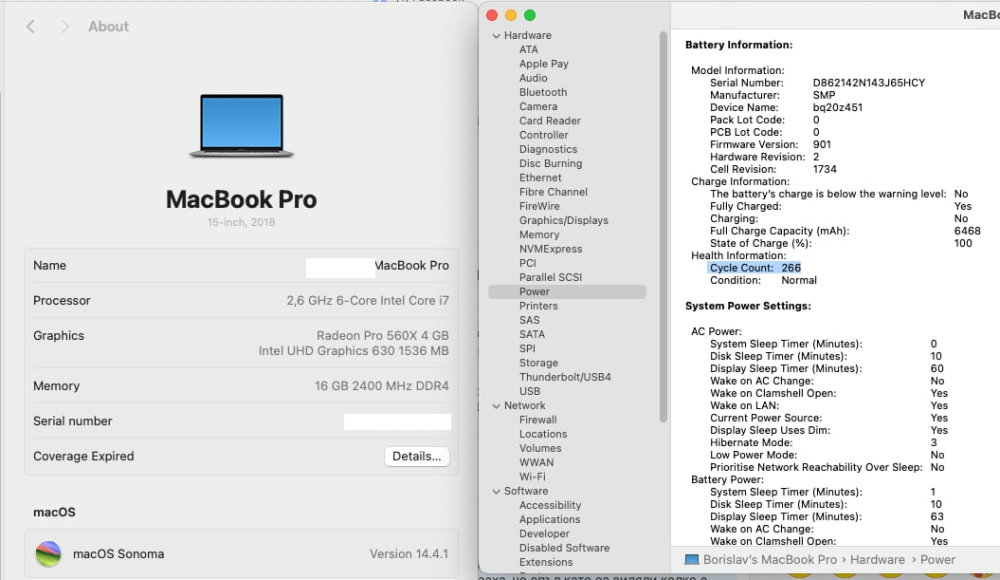Click the green zoom window button
The height and width of the screenshot is (580, 1000).
530,15
